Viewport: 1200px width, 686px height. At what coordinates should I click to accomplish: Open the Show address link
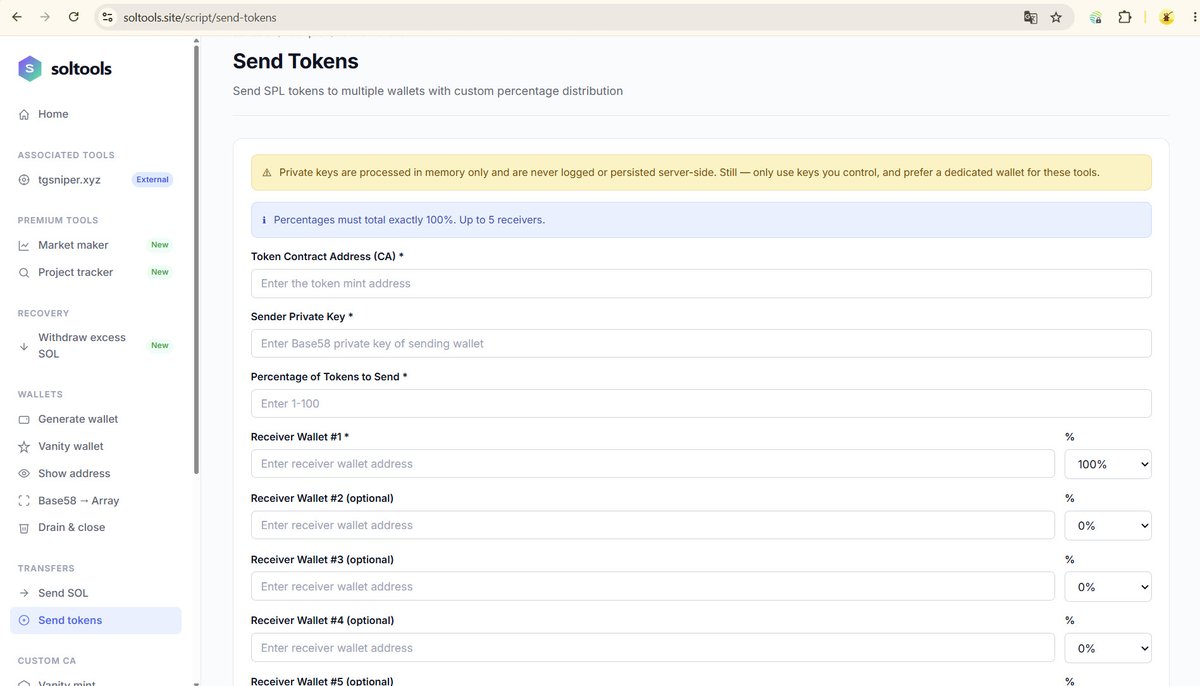[96, 473]
